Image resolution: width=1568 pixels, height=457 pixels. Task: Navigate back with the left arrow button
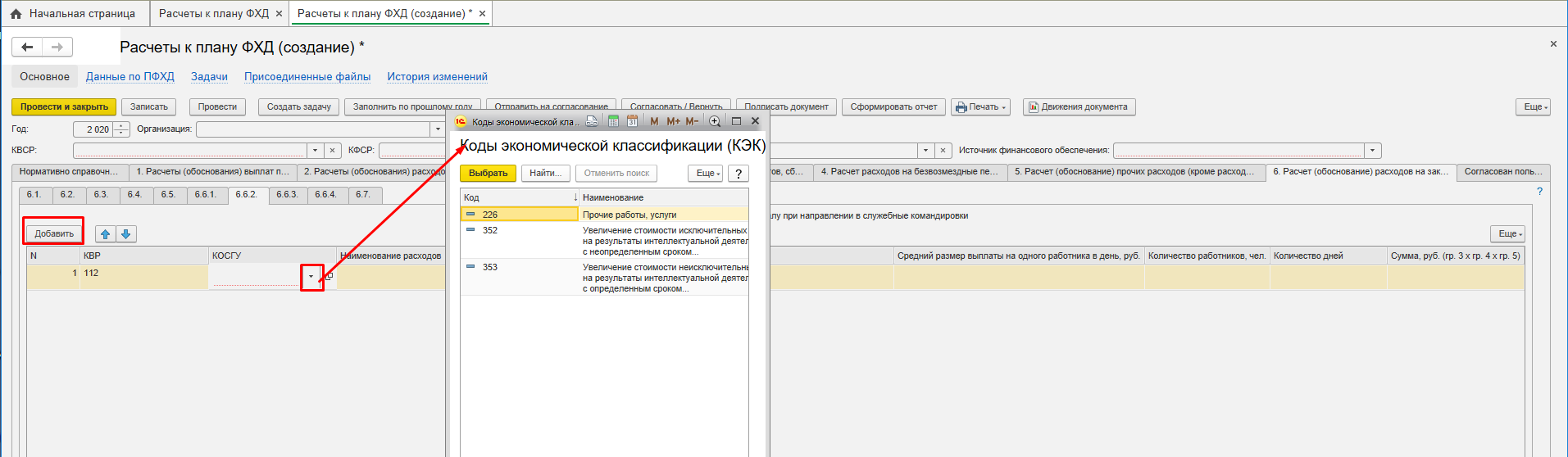point(27,47)
